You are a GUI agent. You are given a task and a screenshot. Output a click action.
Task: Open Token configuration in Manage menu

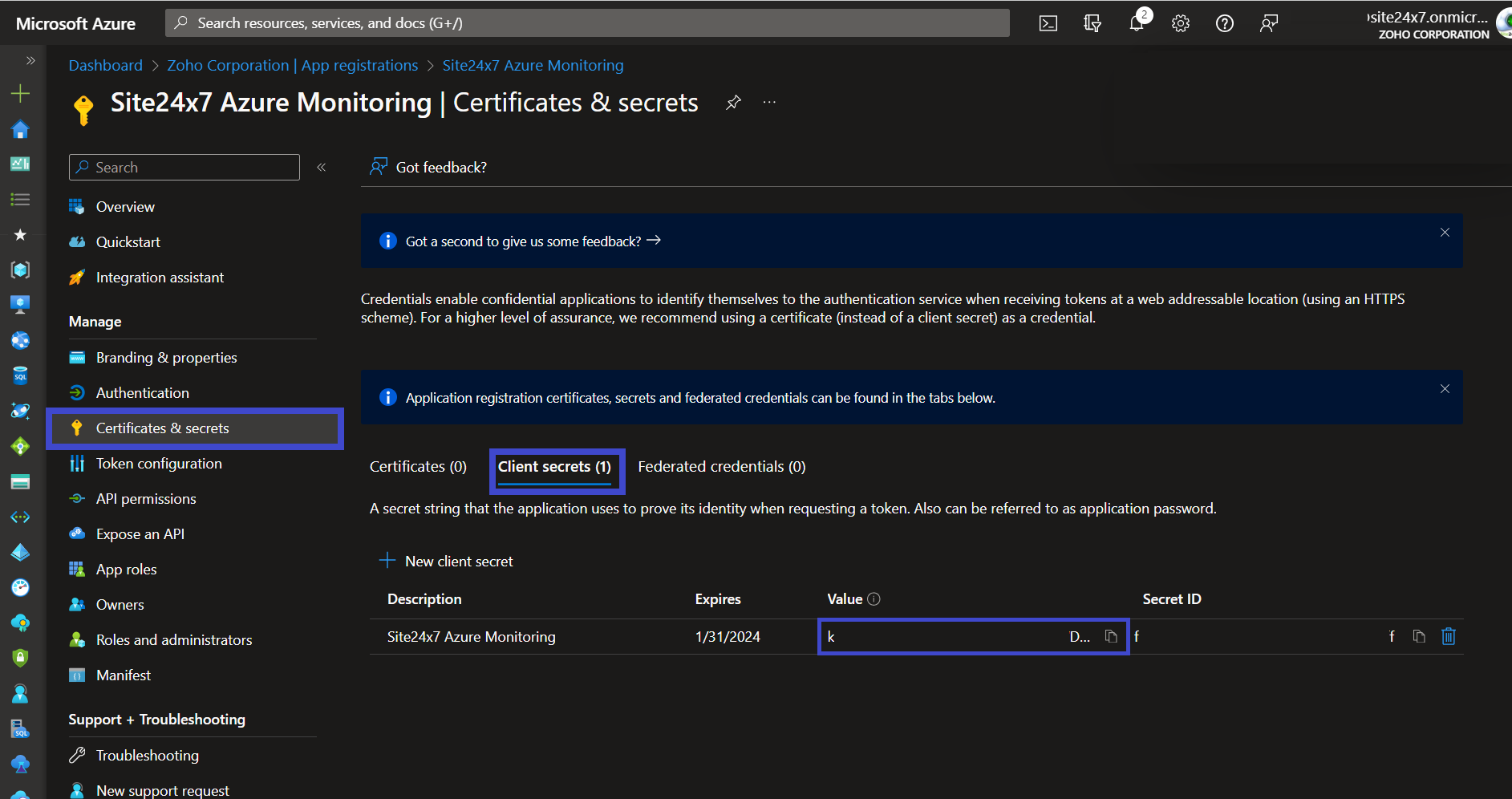click(158, 463)
